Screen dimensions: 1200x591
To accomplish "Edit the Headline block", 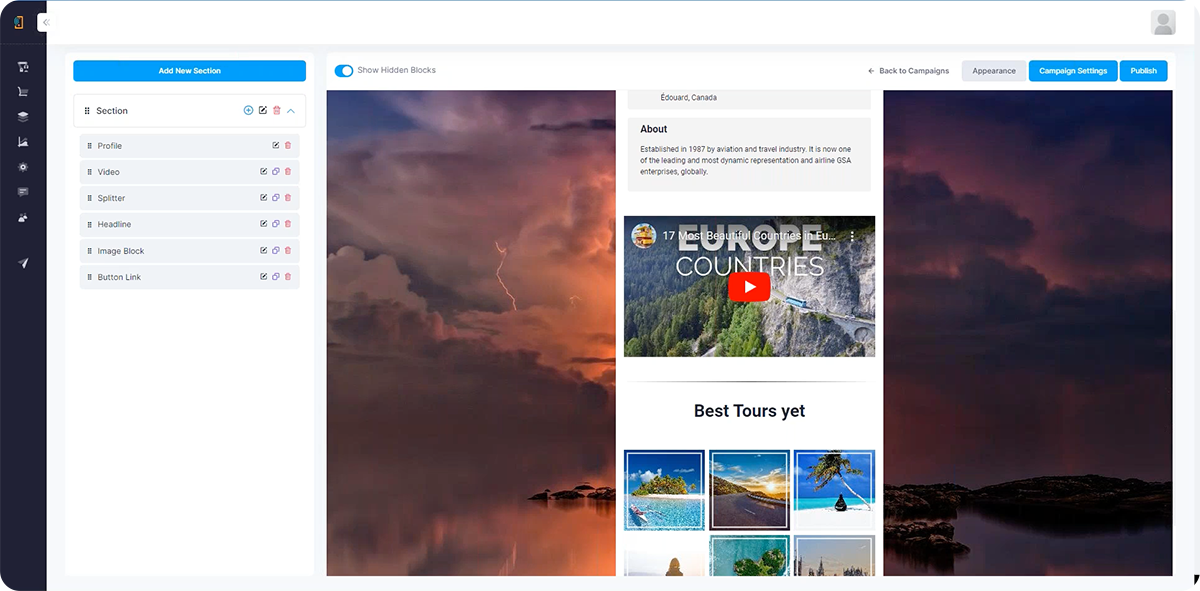I will tap(263, 224).
